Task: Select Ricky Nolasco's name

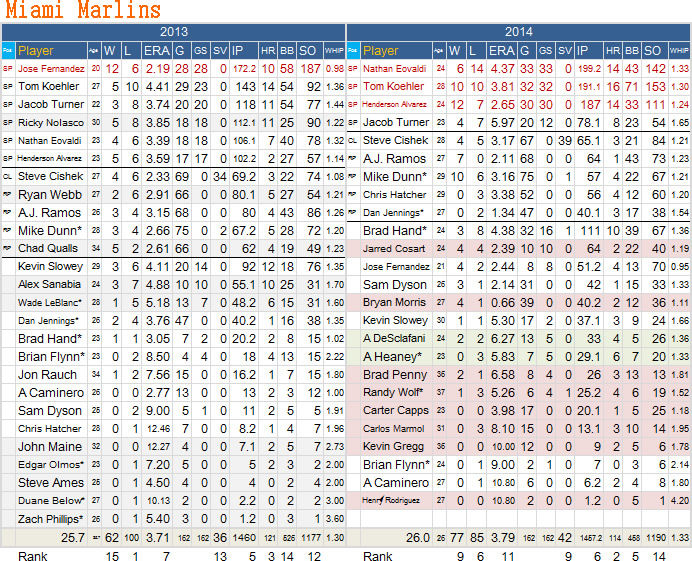Action: [51, 123]
